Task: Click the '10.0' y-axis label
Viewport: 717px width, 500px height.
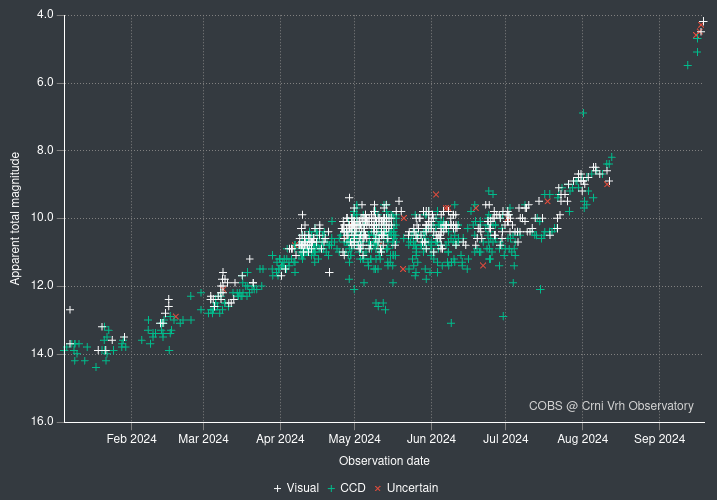Action: (x=43, y=218)
